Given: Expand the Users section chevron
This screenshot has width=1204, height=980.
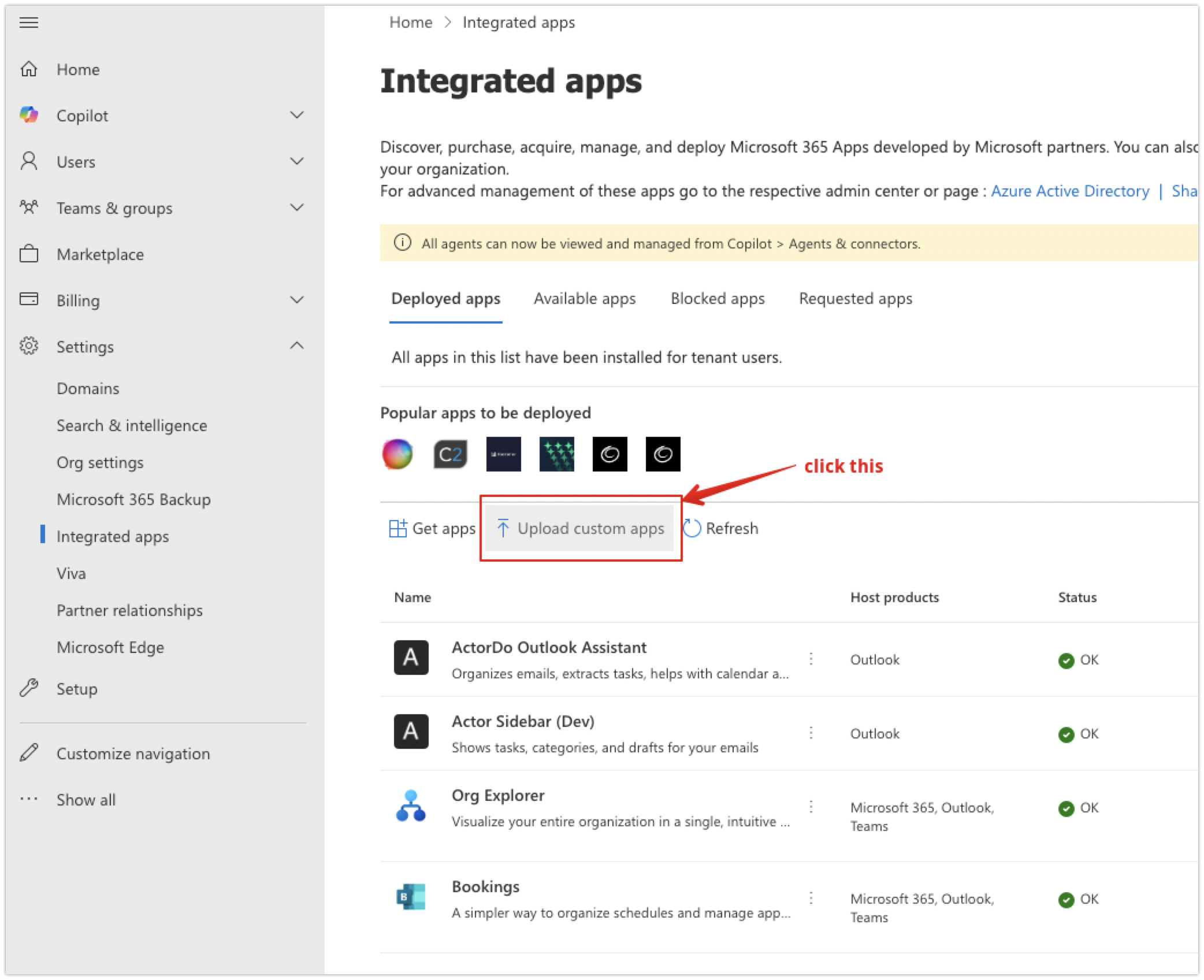Looking at the screenshot, I should (x=297, y=161).
